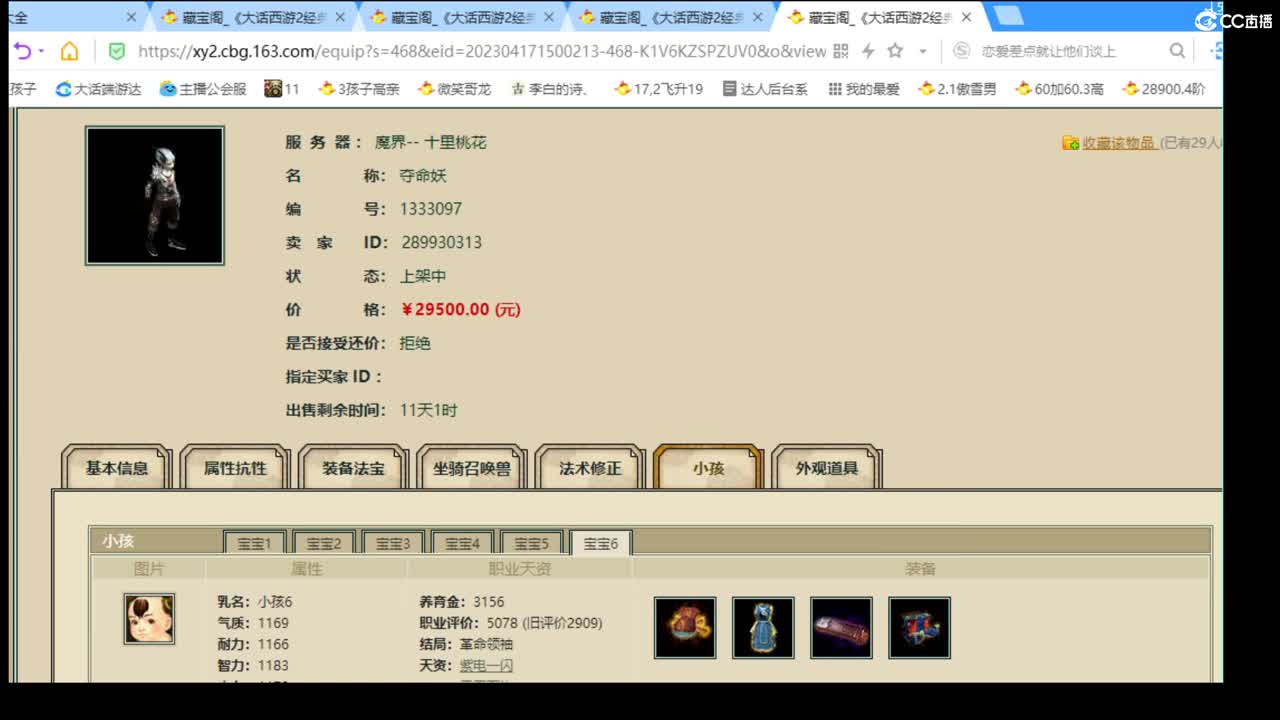
Task: Select the 宝宝6 sub-tab
Action: (601, 543)
